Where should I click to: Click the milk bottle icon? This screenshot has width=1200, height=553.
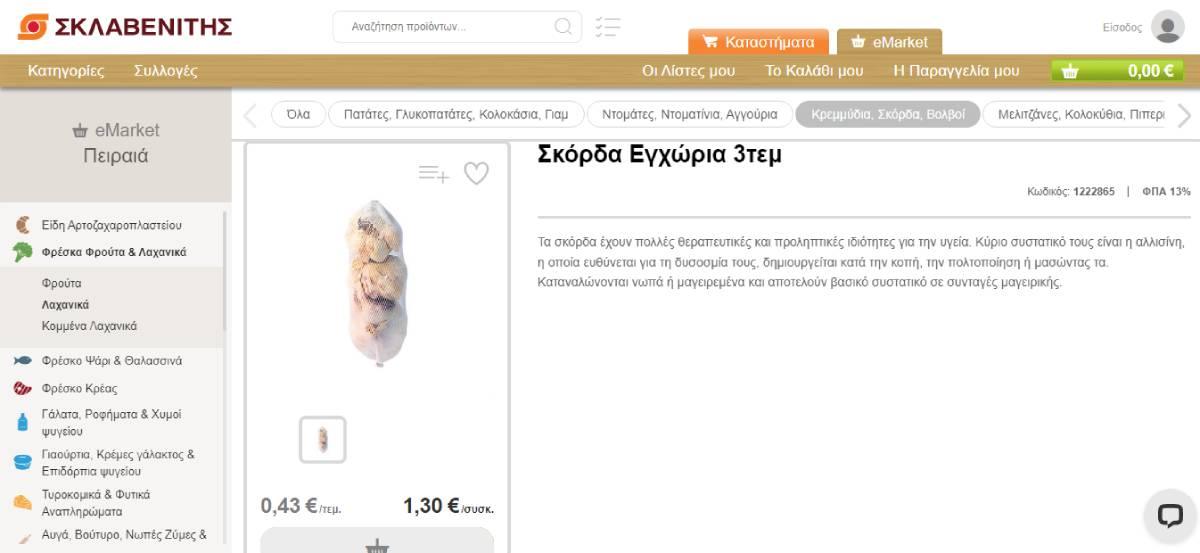pyautogui.click(x=22, y=422)
